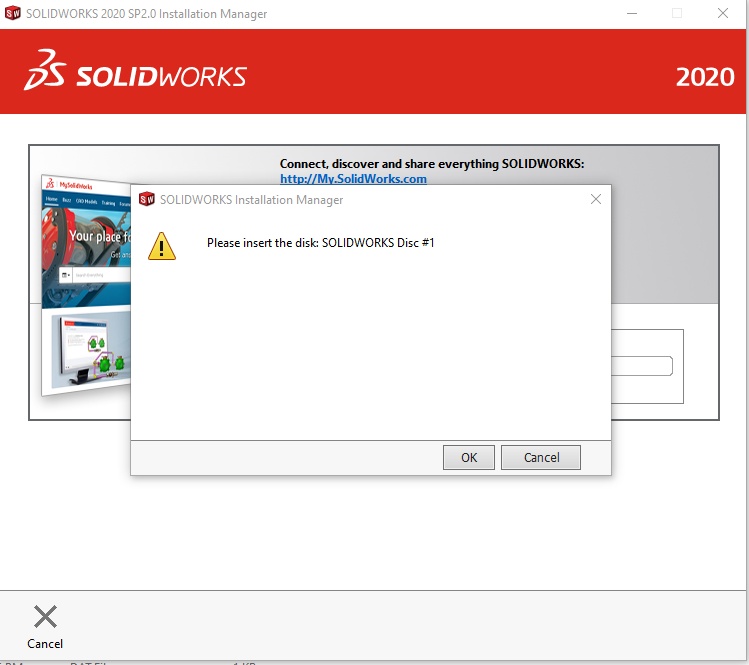749x665 pixels.
Task: Click the 'Please insert the disk' message text
Action: coord(321,243)
